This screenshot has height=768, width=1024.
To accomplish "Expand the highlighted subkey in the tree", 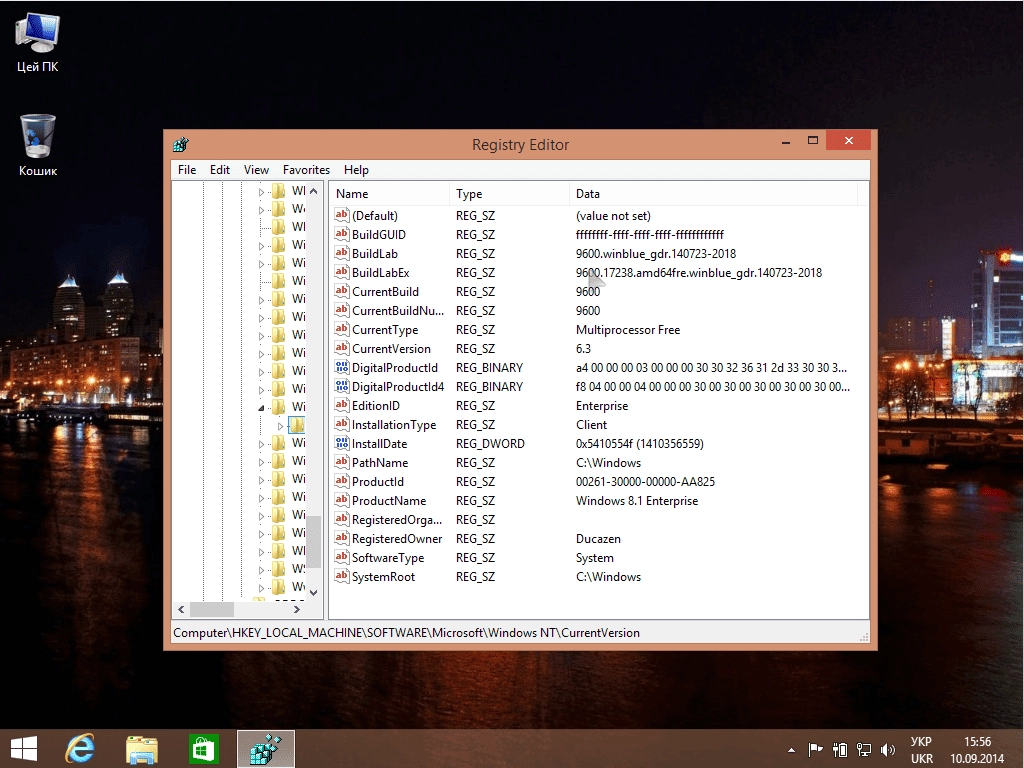I will [280, 426].
